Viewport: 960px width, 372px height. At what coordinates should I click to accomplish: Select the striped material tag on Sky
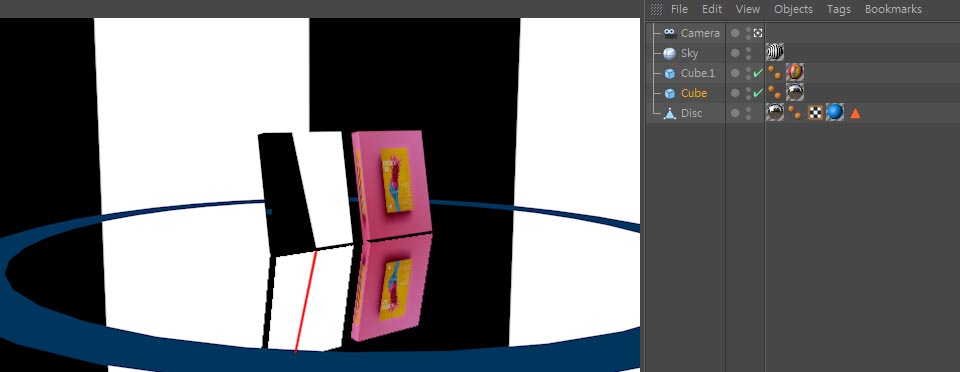tap(774, 53)
